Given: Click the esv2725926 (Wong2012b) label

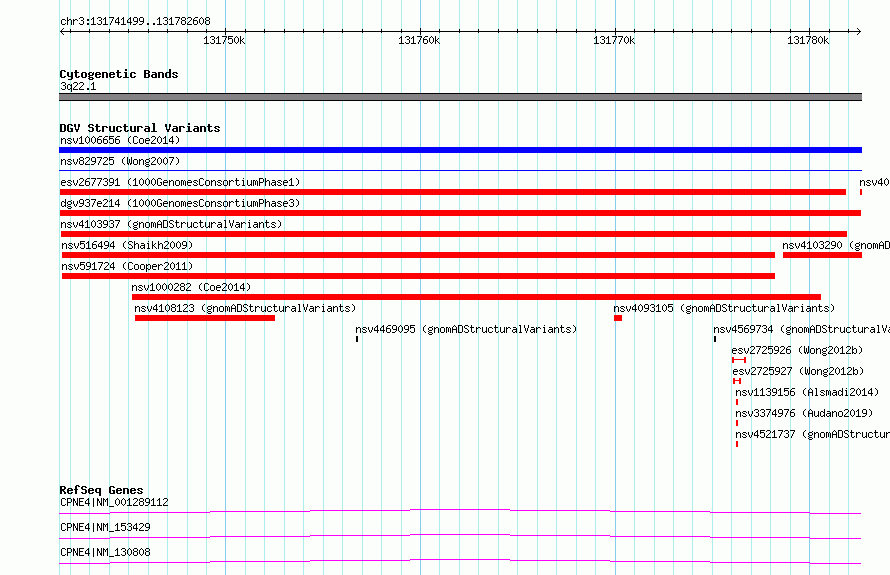Looking at the screenshot, I should point(797,350).
